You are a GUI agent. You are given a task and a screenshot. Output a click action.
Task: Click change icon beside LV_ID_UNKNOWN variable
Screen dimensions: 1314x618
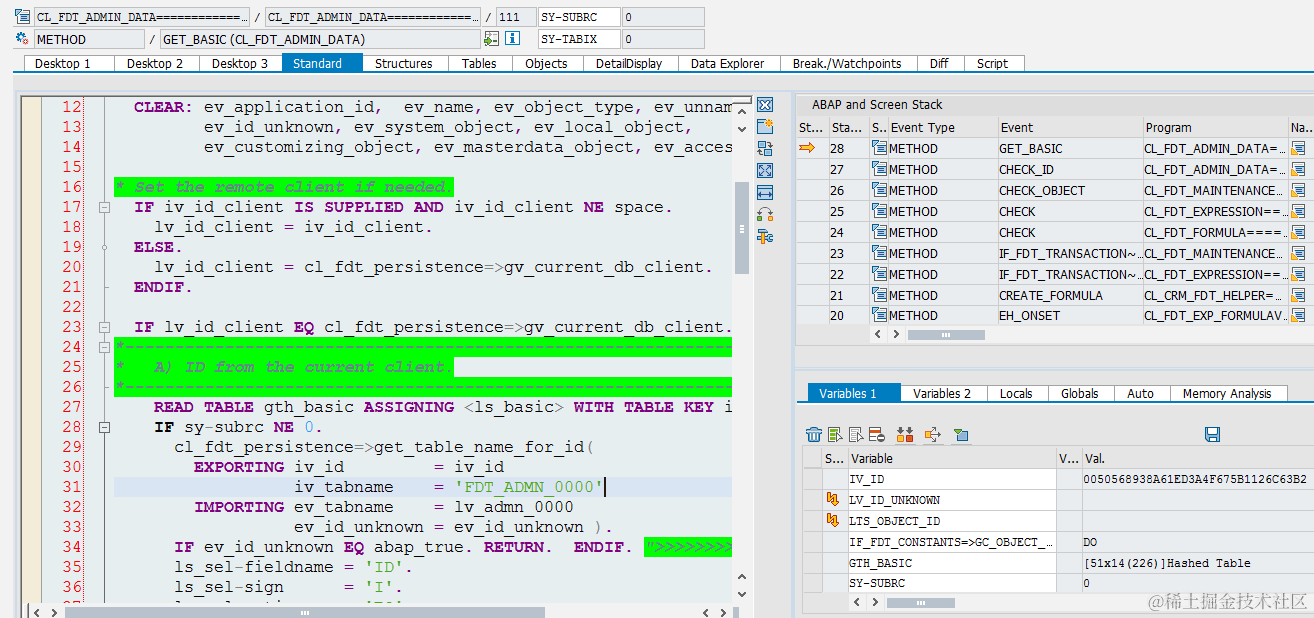pyautogui.click(x=832, y=500)
